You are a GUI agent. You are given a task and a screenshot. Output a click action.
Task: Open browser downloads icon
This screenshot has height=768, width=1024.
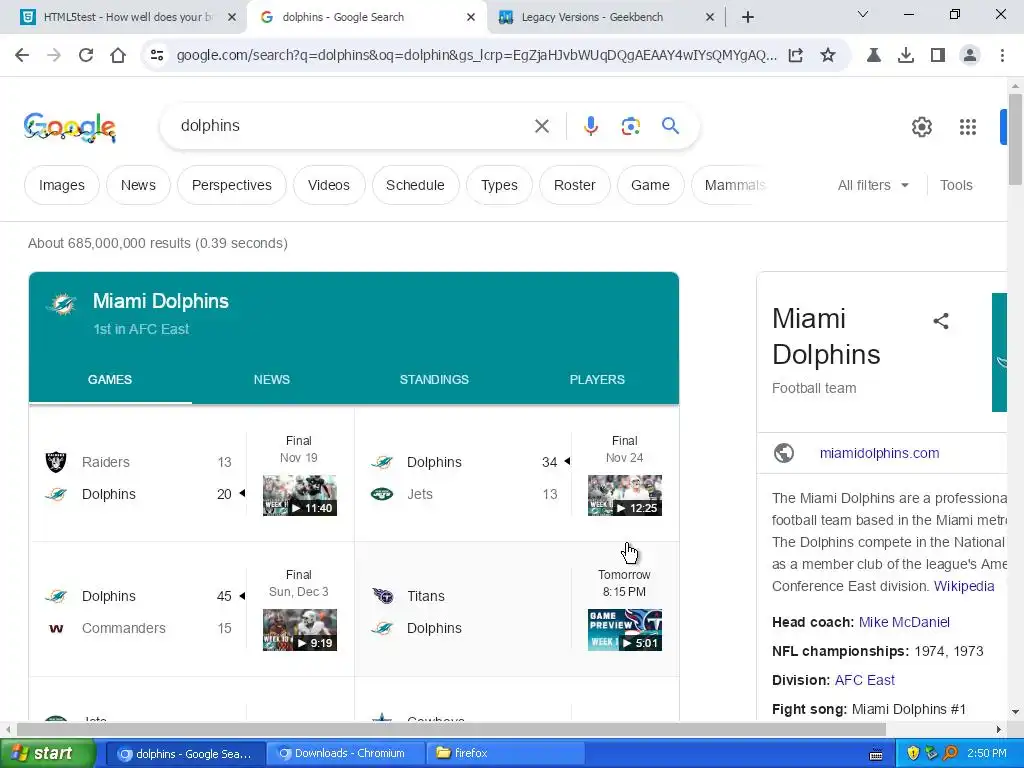click(906, 56)
